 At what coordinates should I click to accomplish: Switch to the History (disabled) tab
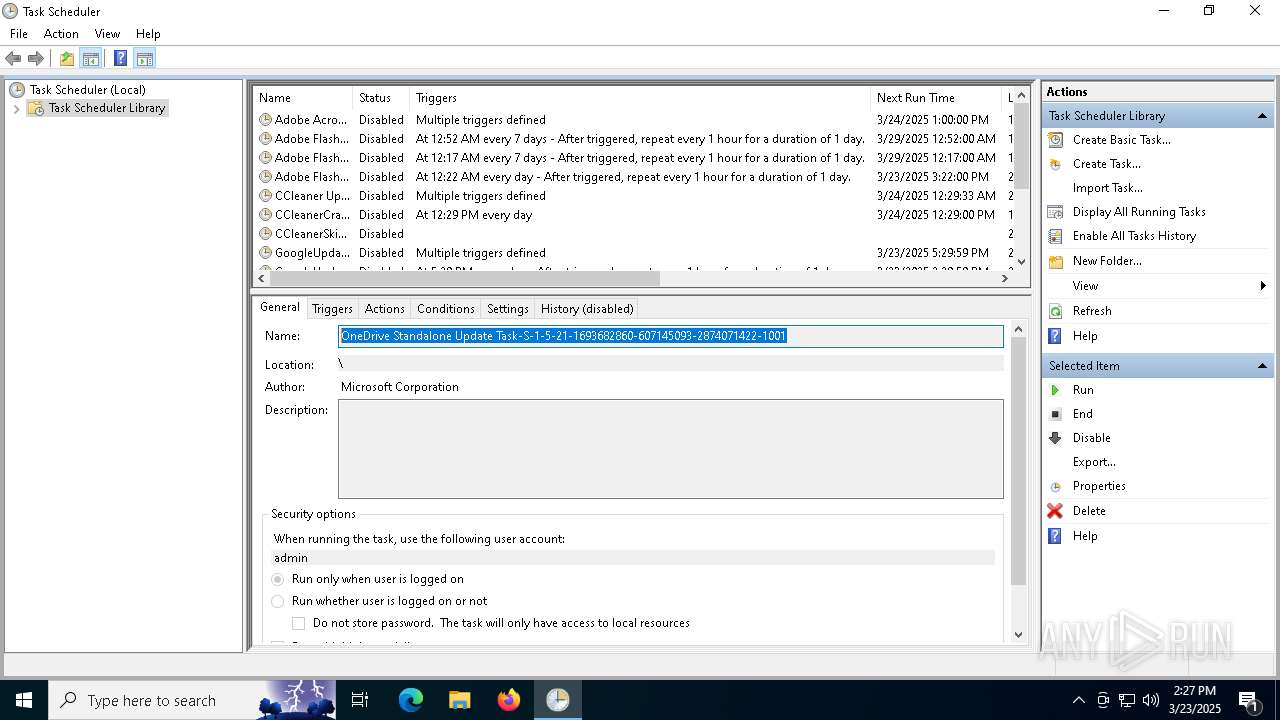coord(587,309)
